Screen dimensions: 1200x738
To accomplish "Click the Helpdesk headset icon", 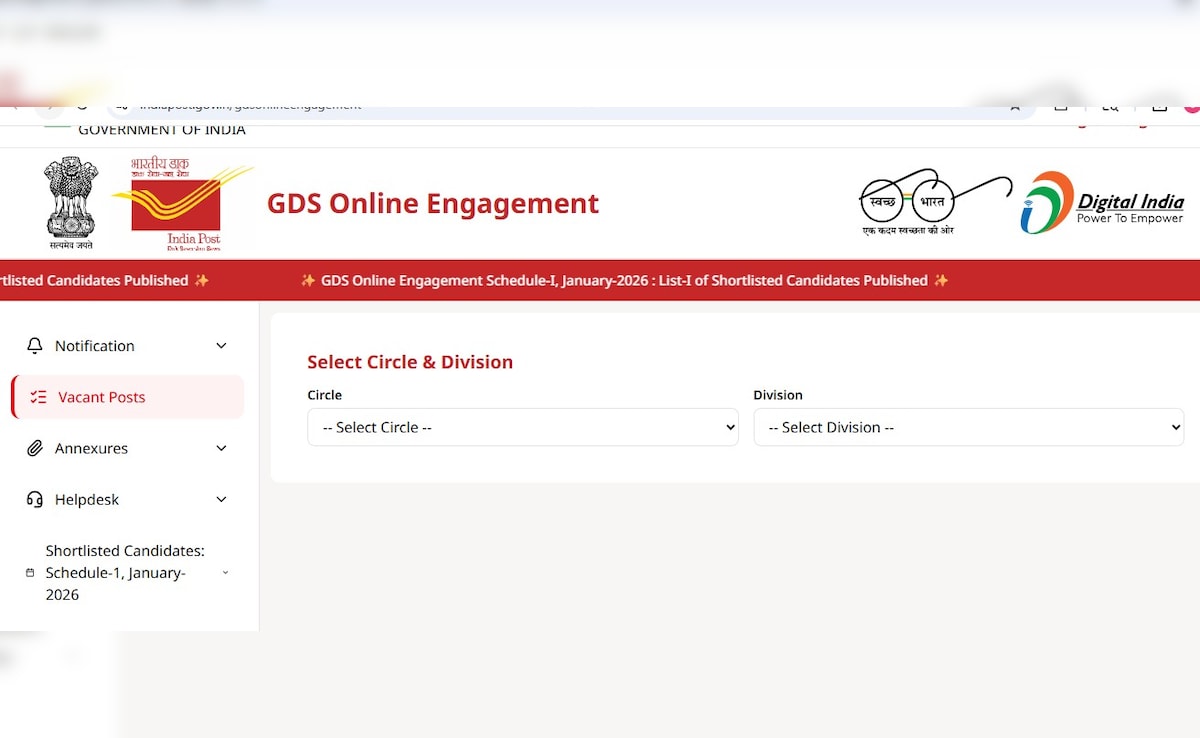I will pos(34,499).
